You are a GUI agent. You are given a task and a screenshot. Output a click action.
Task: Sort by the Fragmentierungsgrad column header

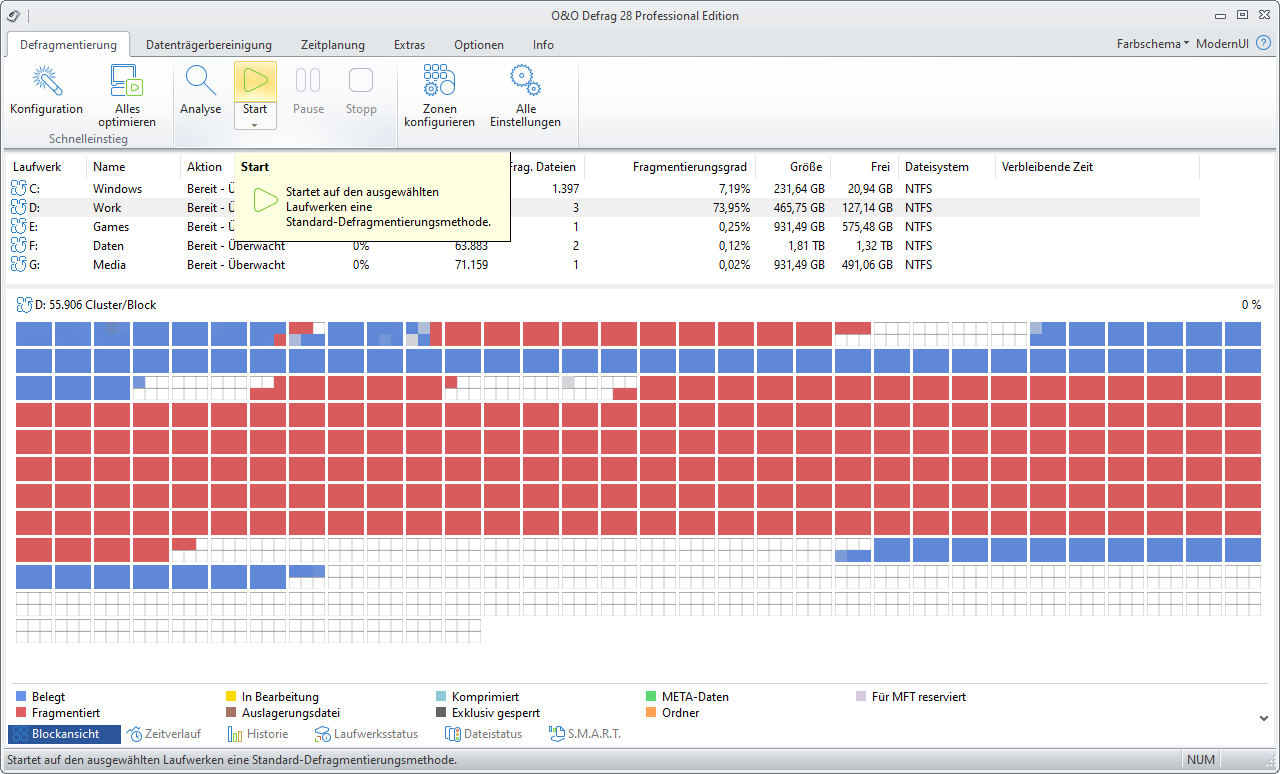(670, 167)
